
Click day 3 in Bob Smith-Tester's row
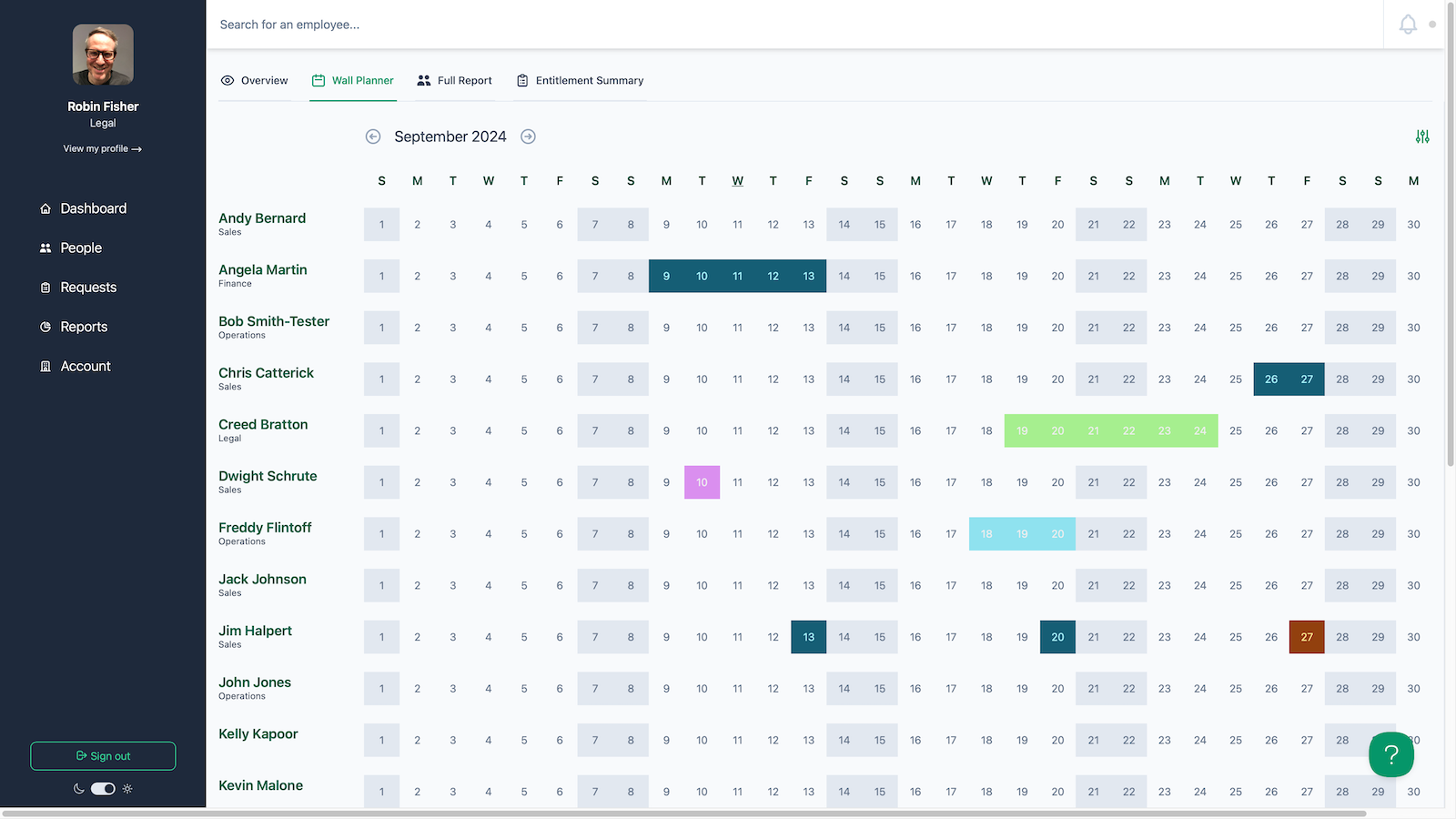coord(453,328)
